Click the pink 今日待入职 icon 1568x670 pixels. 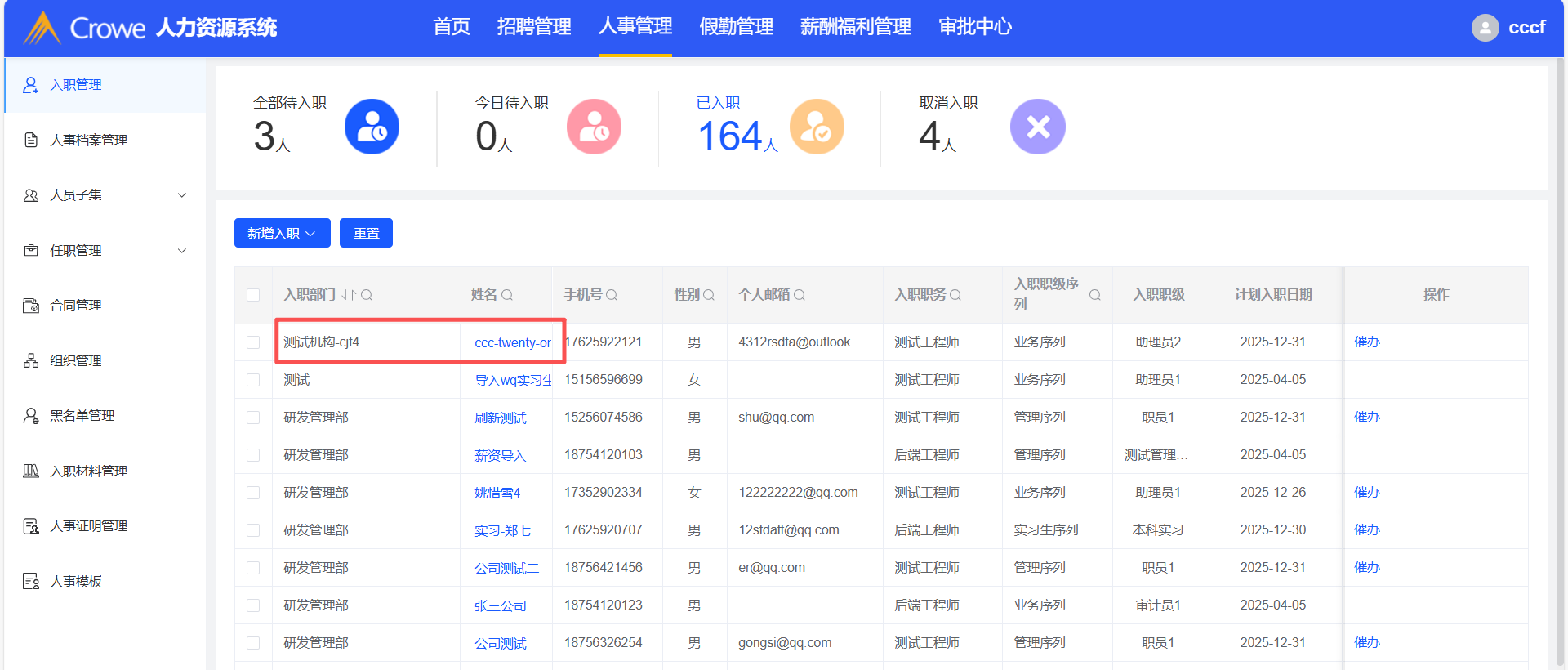tap(594, 127)
